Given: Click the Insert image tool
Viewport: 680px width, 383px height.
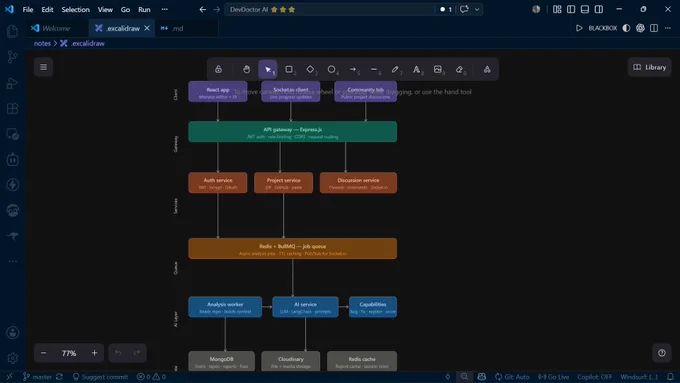Looking at the screenshot, I should click(438, 69).
